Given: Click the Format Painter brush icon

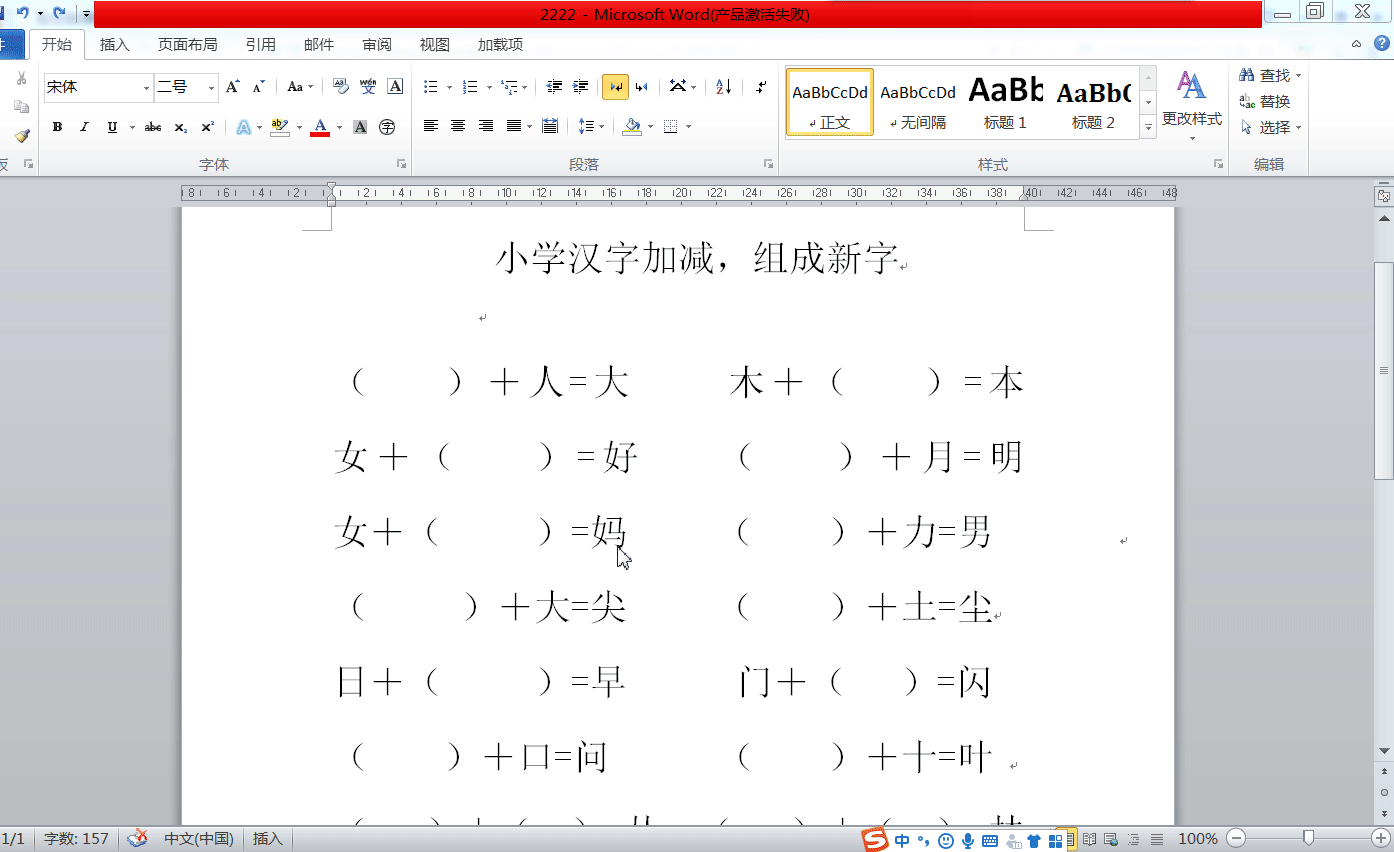Looking at the screenshot, I should click(x=21, y=135).
